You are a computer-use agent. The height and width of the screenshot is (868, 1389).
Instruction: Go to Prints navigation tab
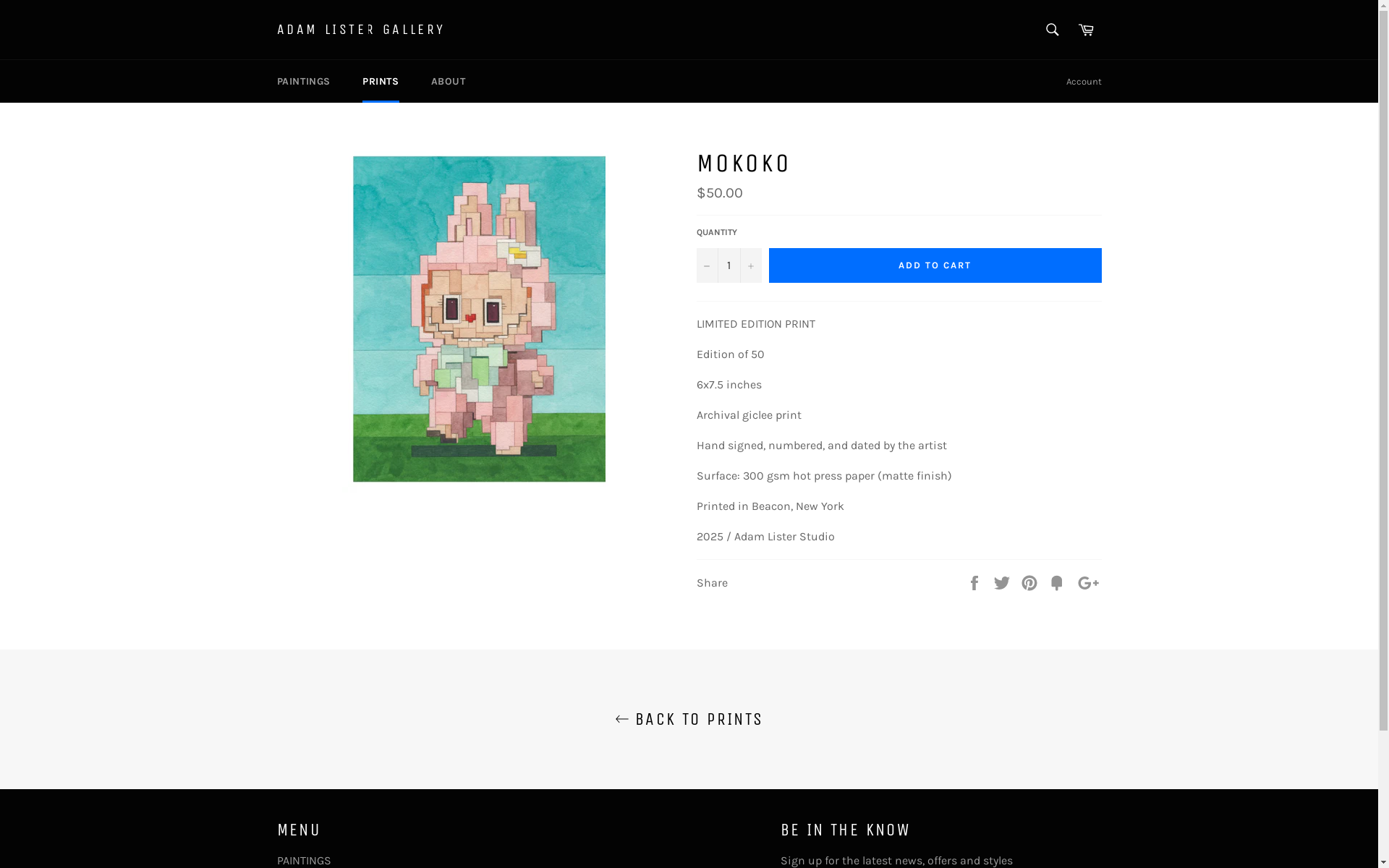[x=381, y=82]
